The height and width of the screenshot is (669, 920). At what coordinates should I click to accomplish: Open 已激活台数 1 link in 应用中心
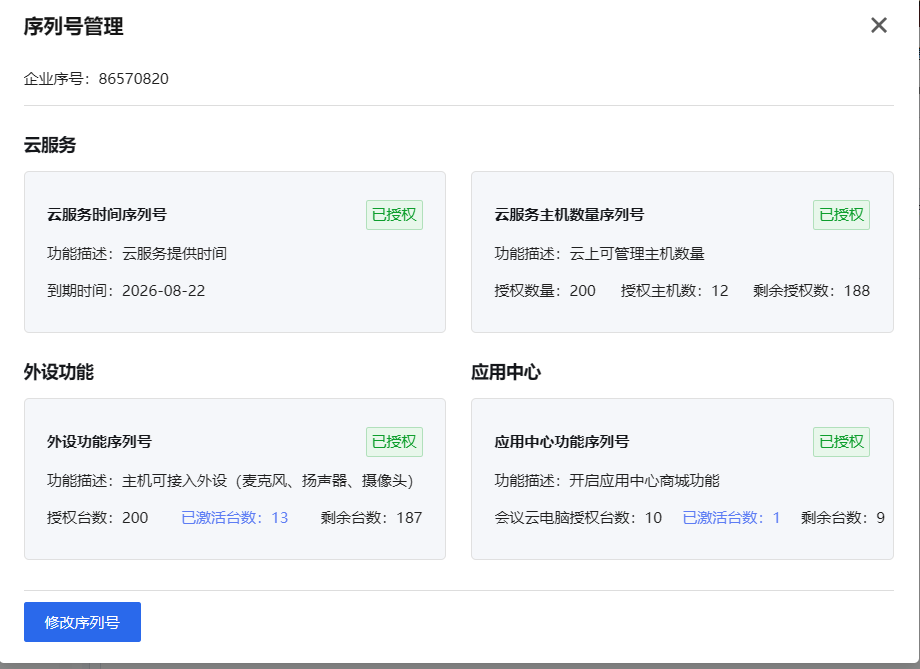pyautogui.click(x=731, y=518)
